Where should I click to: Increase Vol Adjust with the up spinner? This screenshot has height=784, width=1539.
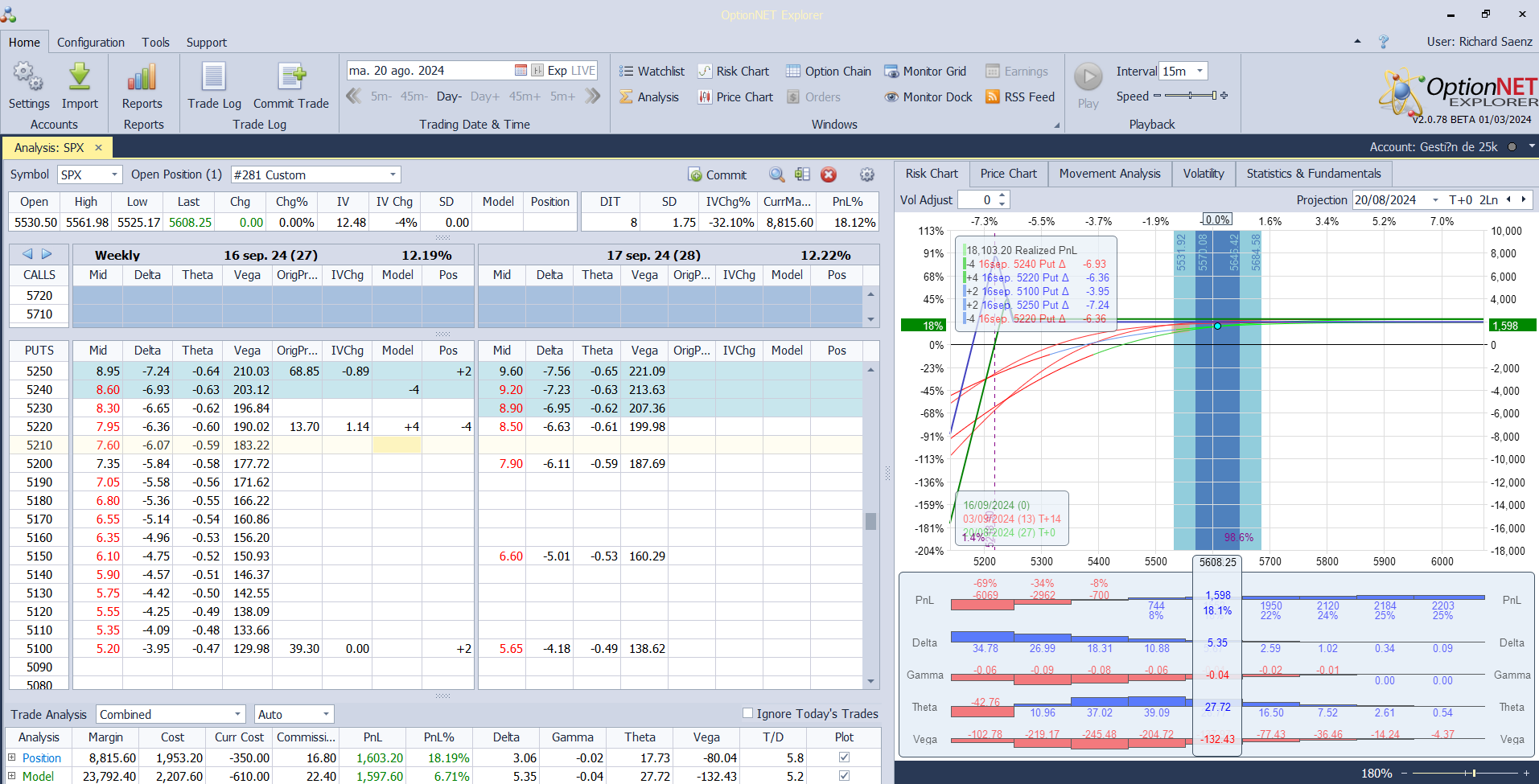click(x=1002, y=195)
